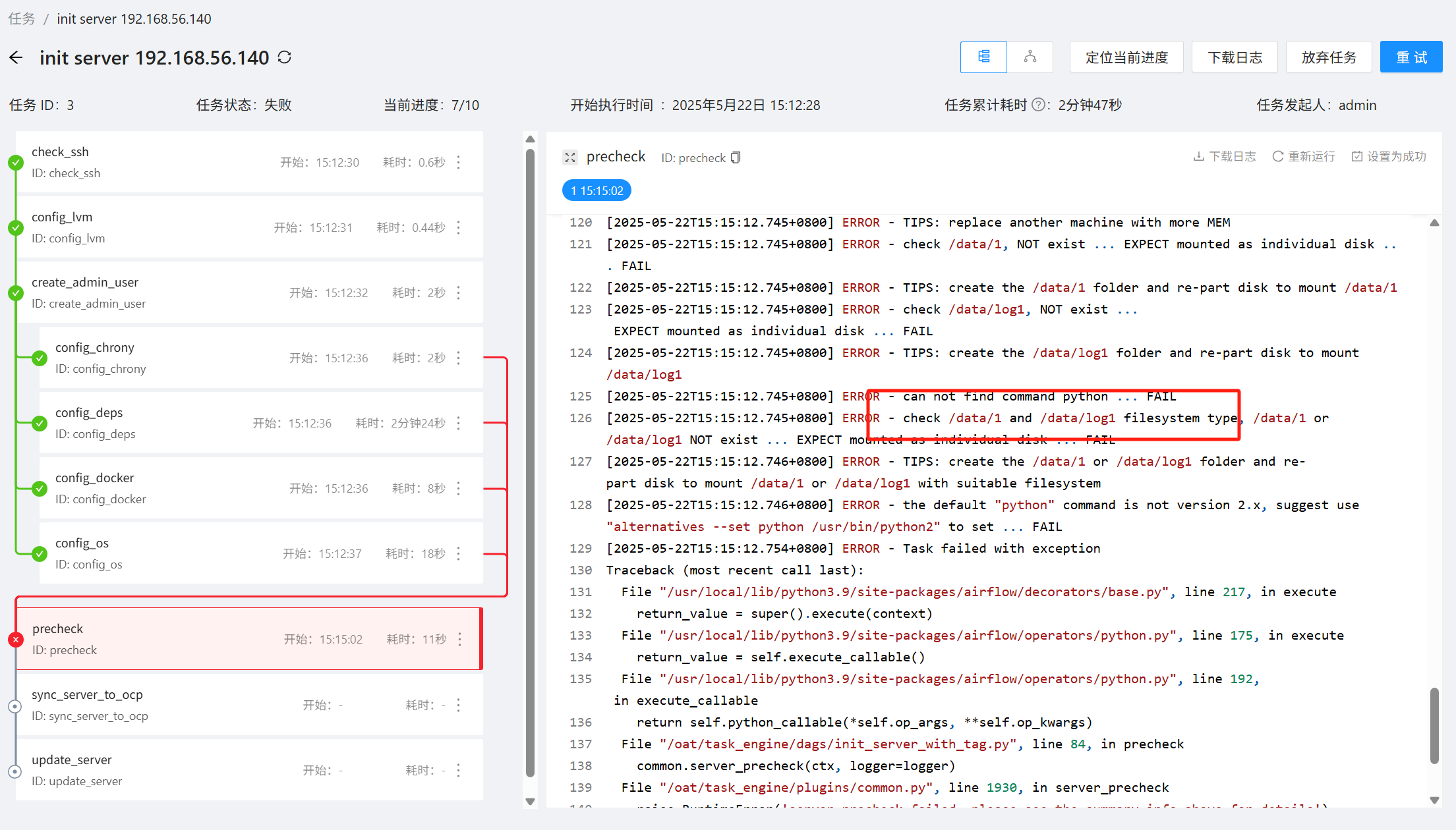Image resolution: width=1456 pixels, height=830 pixels.
Task: Expand the precheck log panel to fullscreen
Action: 569,157
